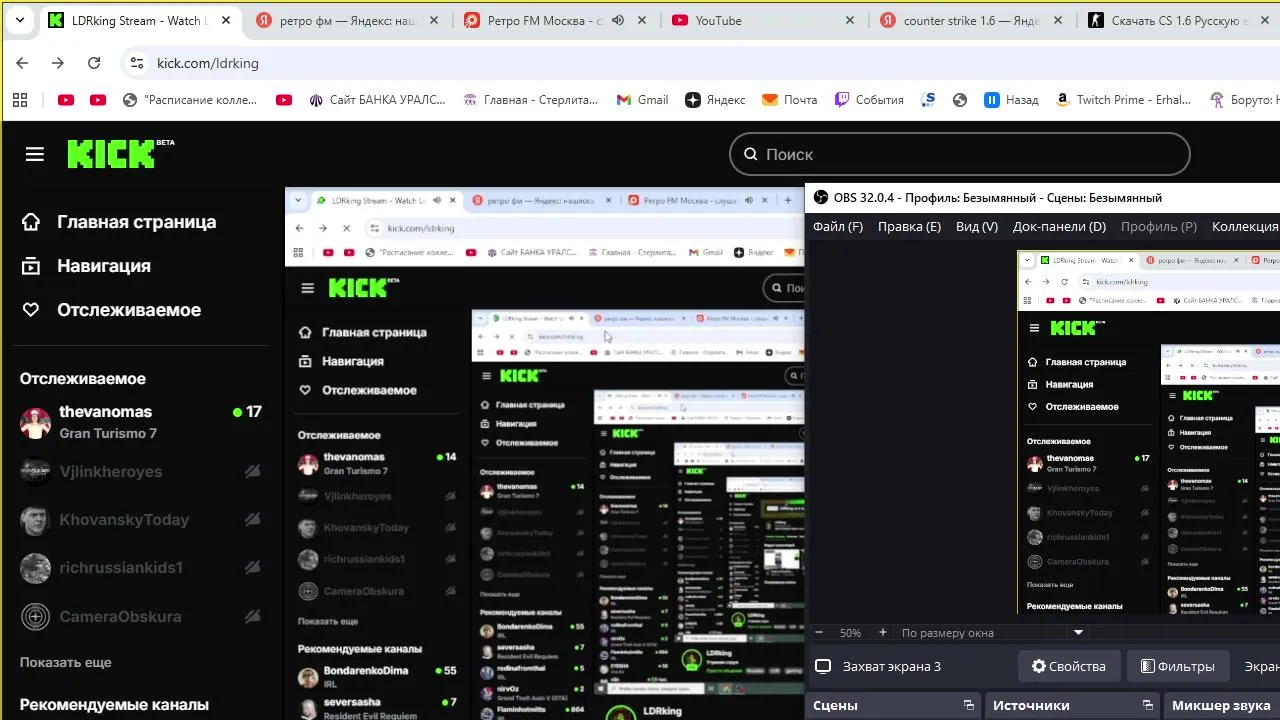1280x720 pixels.
Task: Close the LDRking Stream tab
Action: [226, 20]
